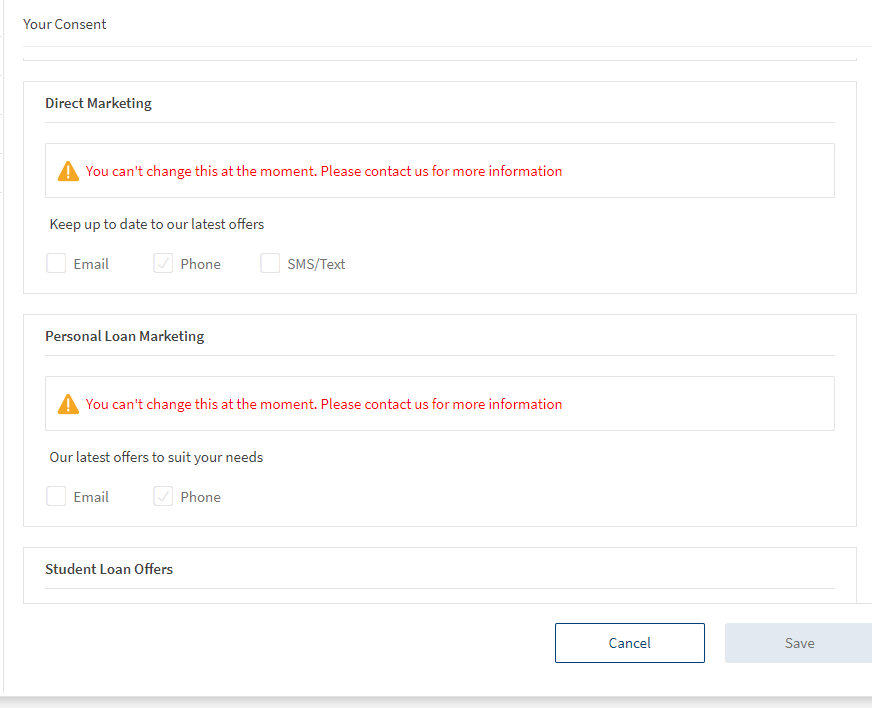Toggle the Email checkbox under Direct Marketing
This screenshot has height=708, width=872.
tap(57, 264)
